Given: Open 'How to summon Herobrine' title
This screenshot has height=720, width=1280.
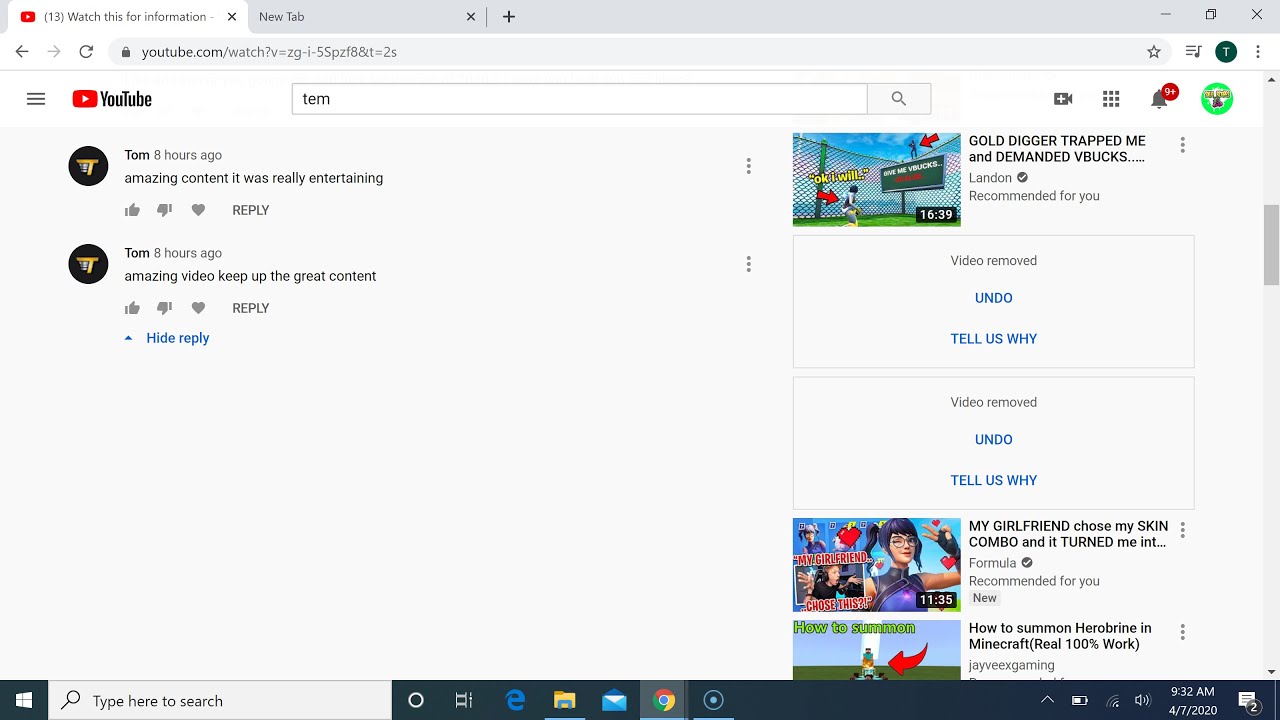Looking at the screenshot, I should coord(1060,636).
